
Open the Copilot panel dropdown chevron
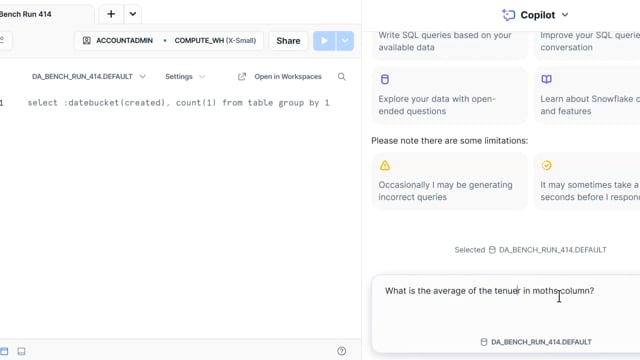click(x=565, y=15)
